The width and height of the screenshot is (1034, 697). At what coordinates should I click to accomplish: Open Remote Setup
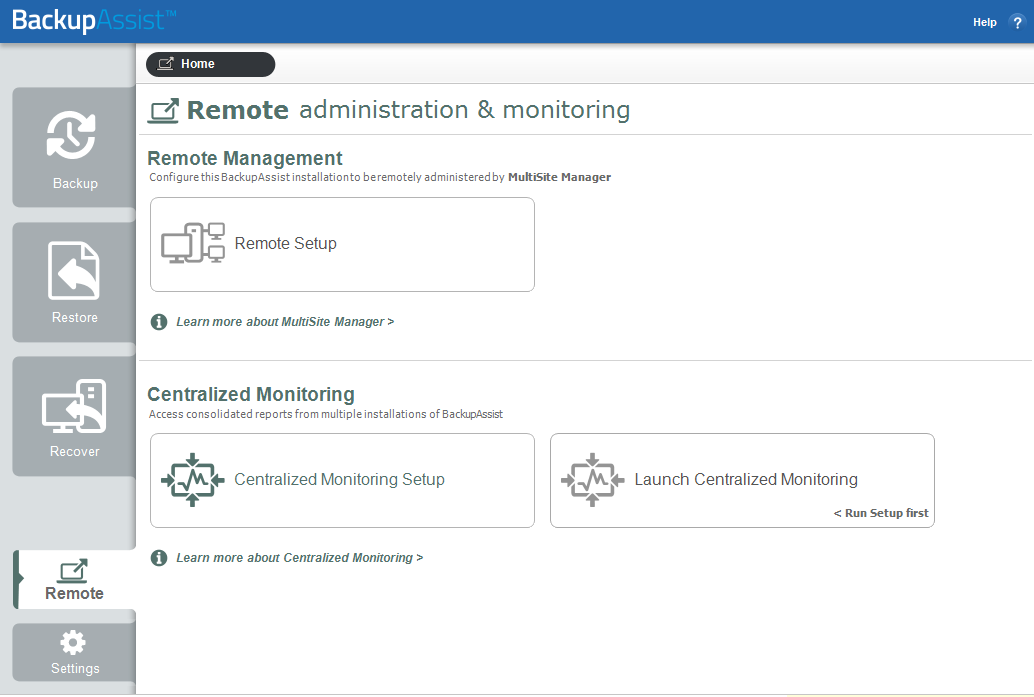pyautogui.click(x=342, y=245)
